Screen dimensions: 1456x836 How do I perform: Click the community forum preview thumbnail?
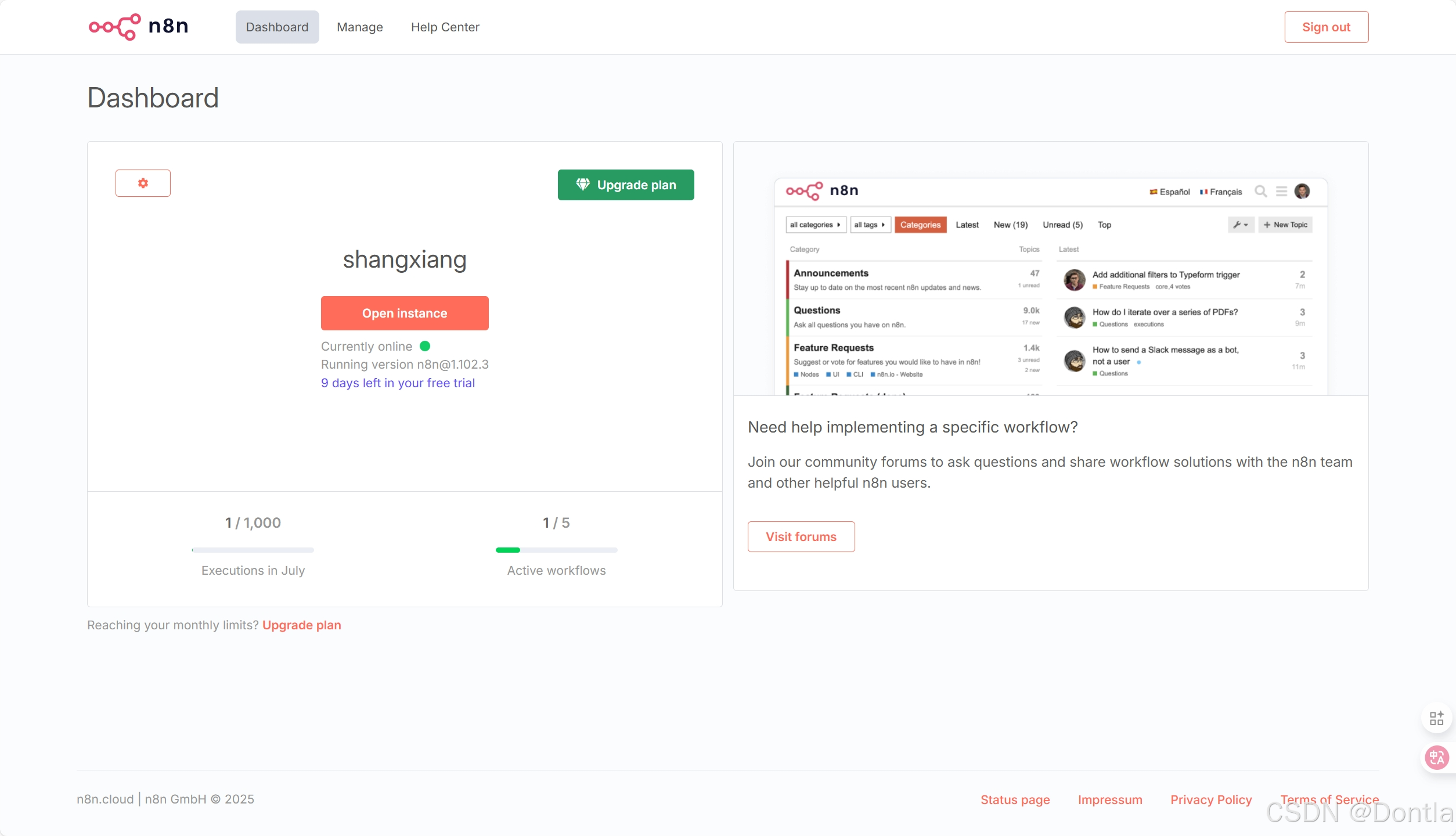click(x=1051, y=286)
